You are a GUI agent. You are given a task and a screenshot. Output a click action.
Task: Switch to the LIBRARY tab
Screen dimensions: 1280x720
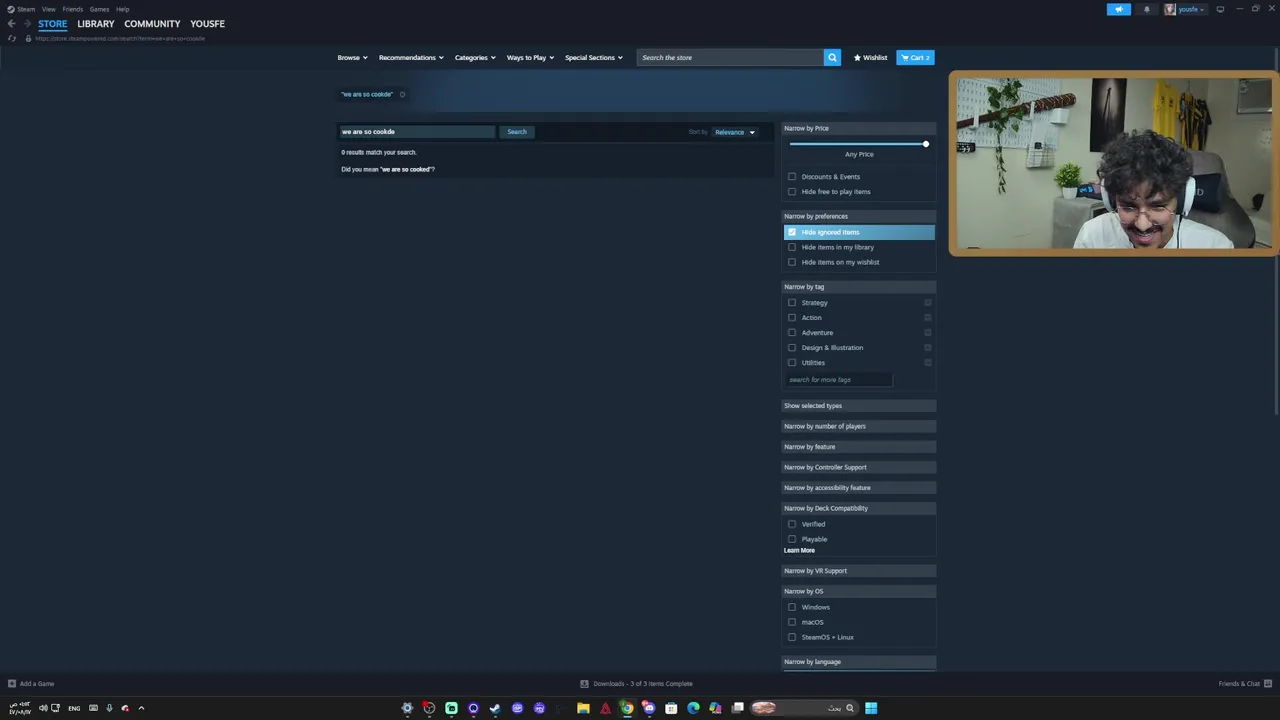96,24
